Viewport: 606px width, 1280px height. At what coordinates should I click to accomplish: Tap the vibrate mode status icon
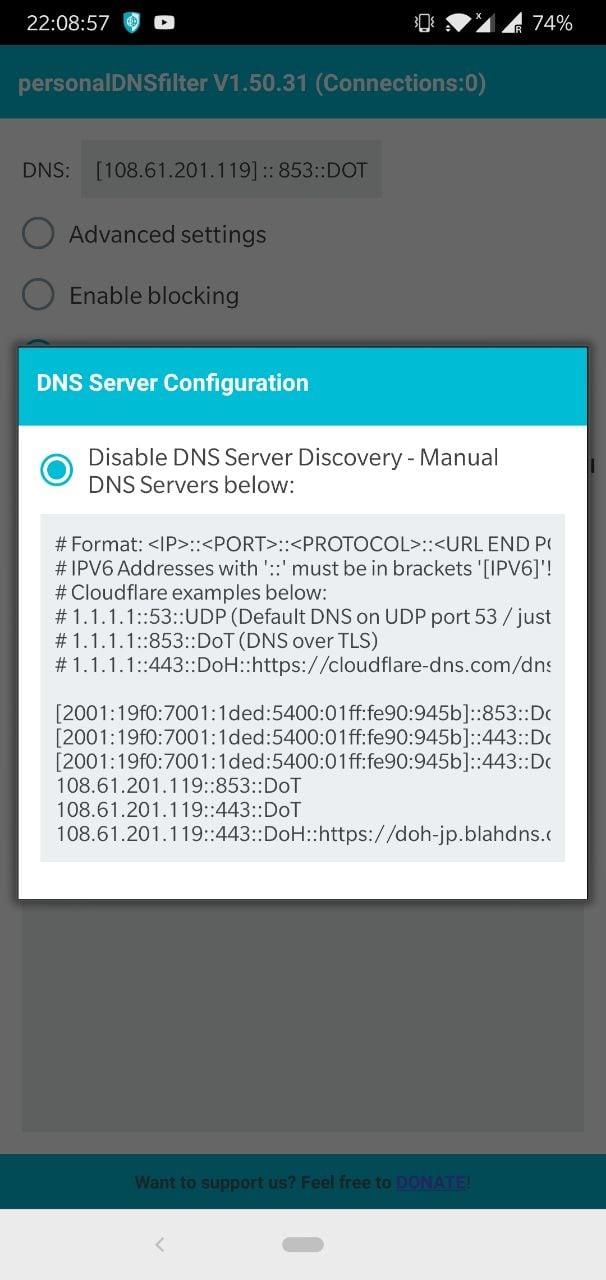click(x=424, y=22)
